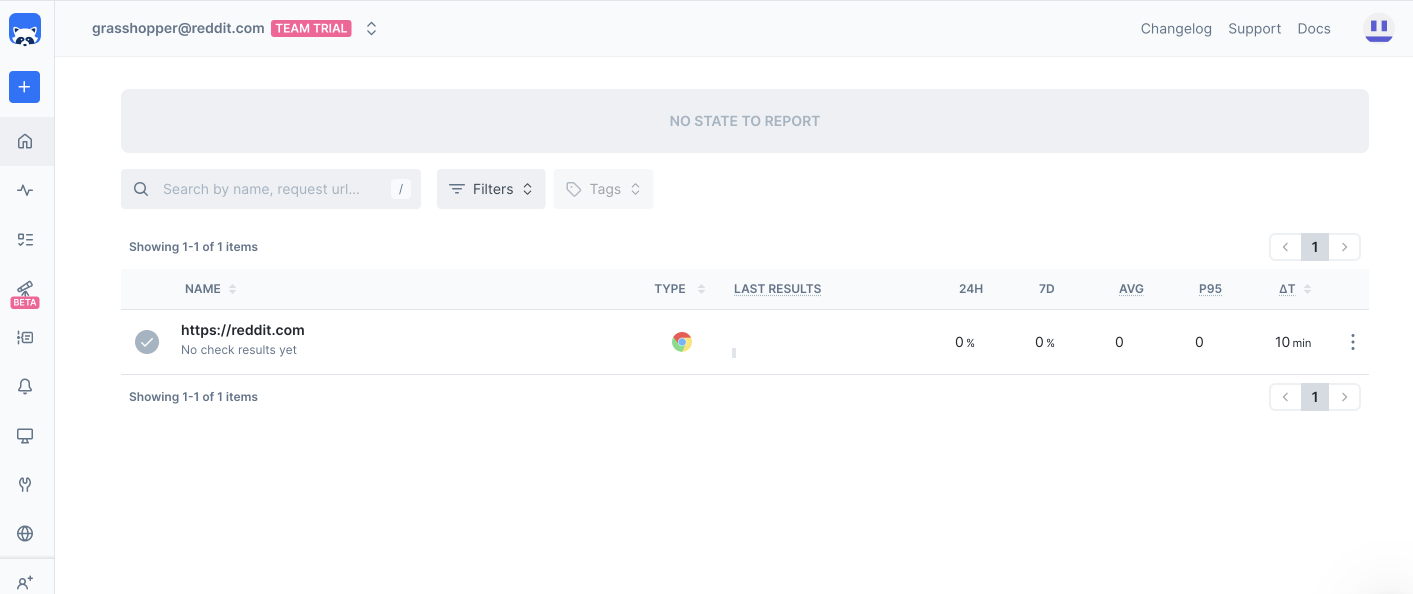Go to the Docs page
Screen dimensions: 1413x594
point(1314,28)
